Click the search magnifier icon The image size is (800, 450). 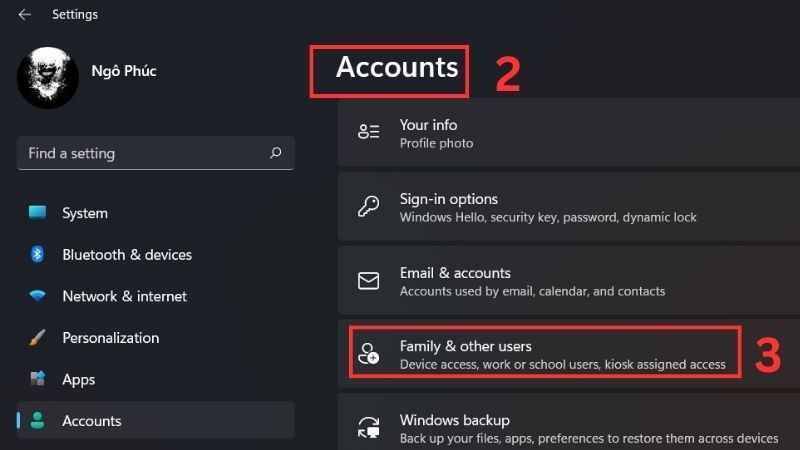point(276,153)
